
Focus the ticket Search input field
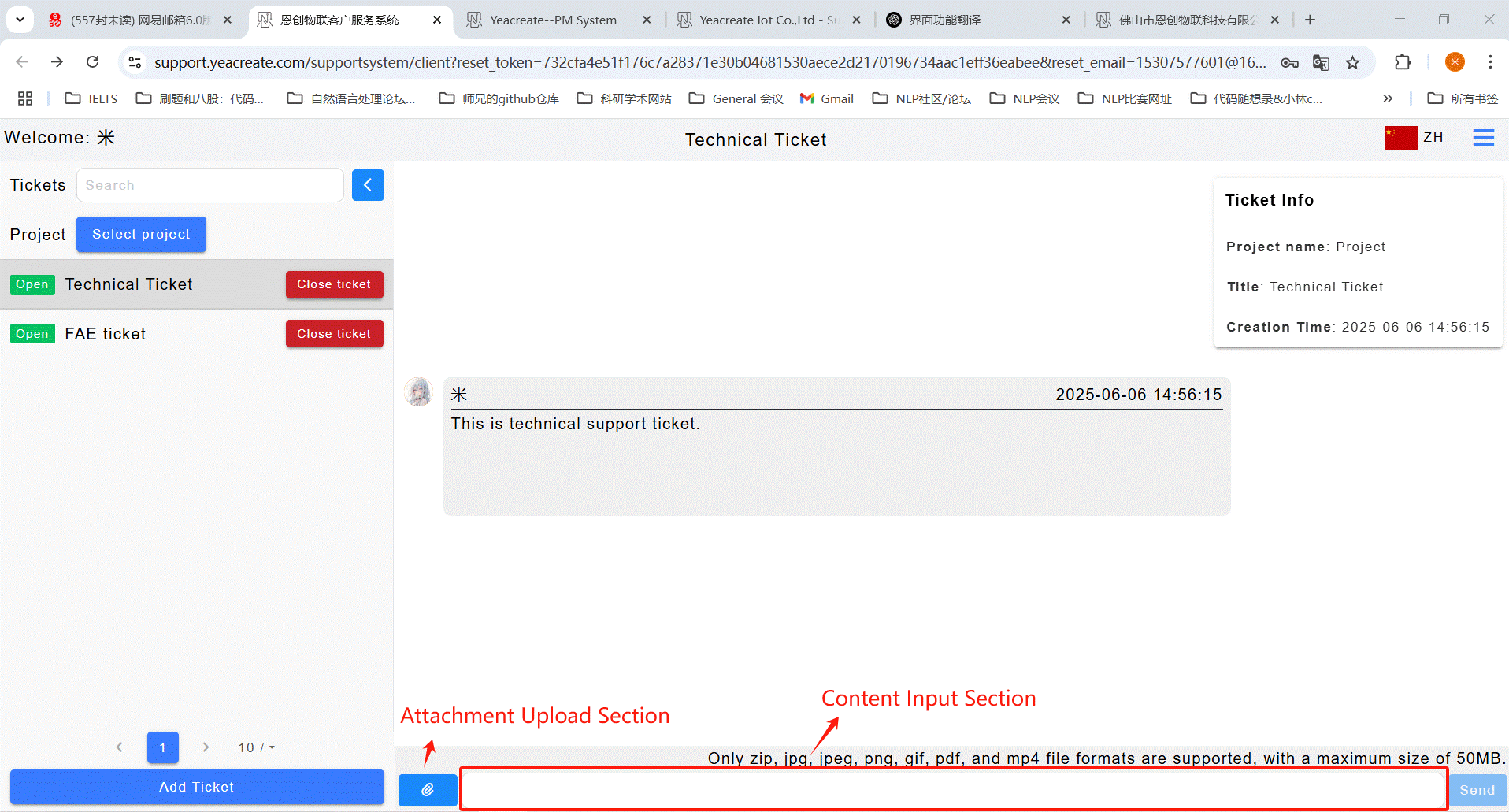pyautogui.click(x=209, y=185)
